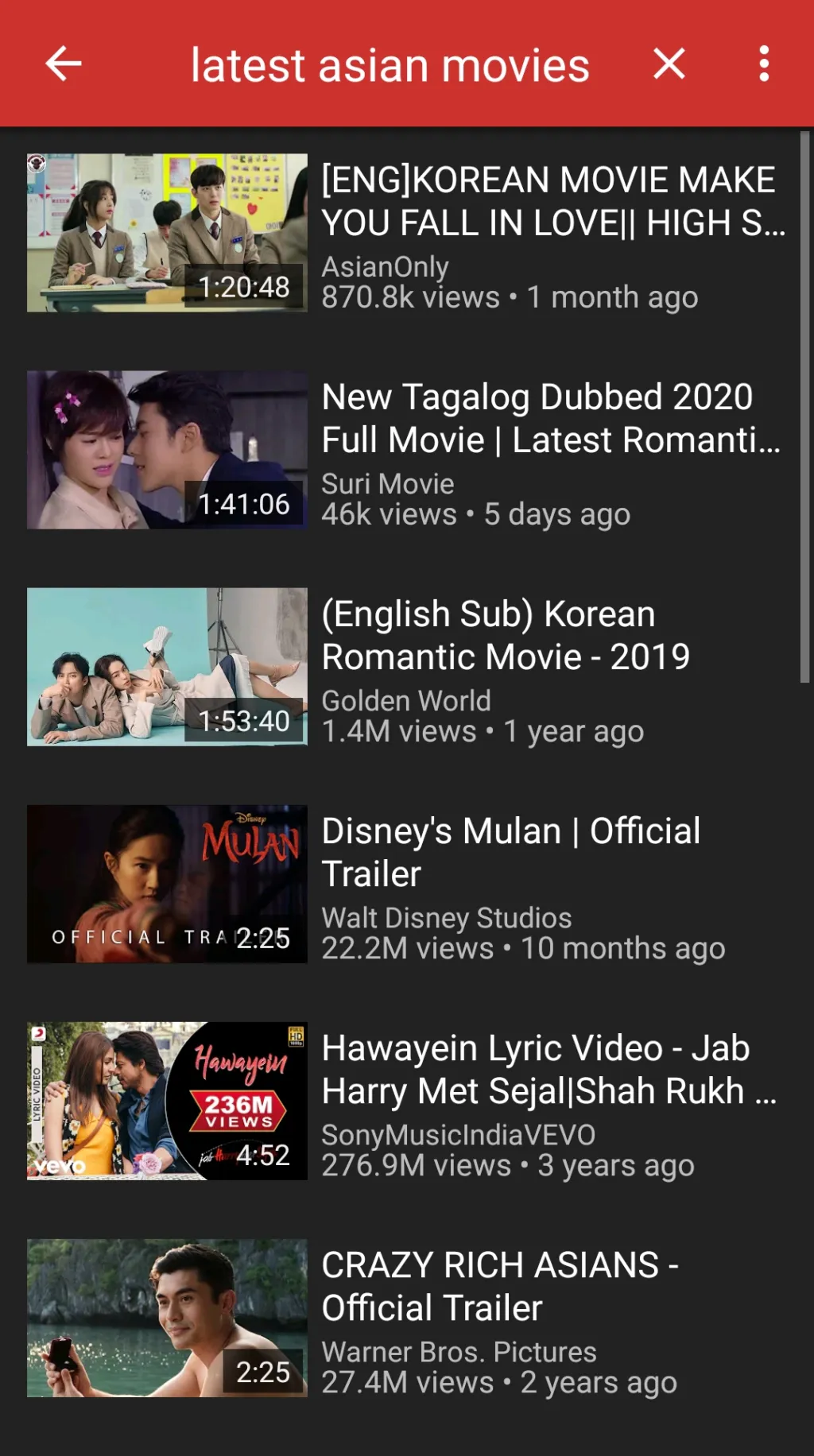The image size is (814, 1456).
Task: Tap the SonyMusicIndiaVEVO channel name
Action: pyautogui.click(x=459, y=1135)
